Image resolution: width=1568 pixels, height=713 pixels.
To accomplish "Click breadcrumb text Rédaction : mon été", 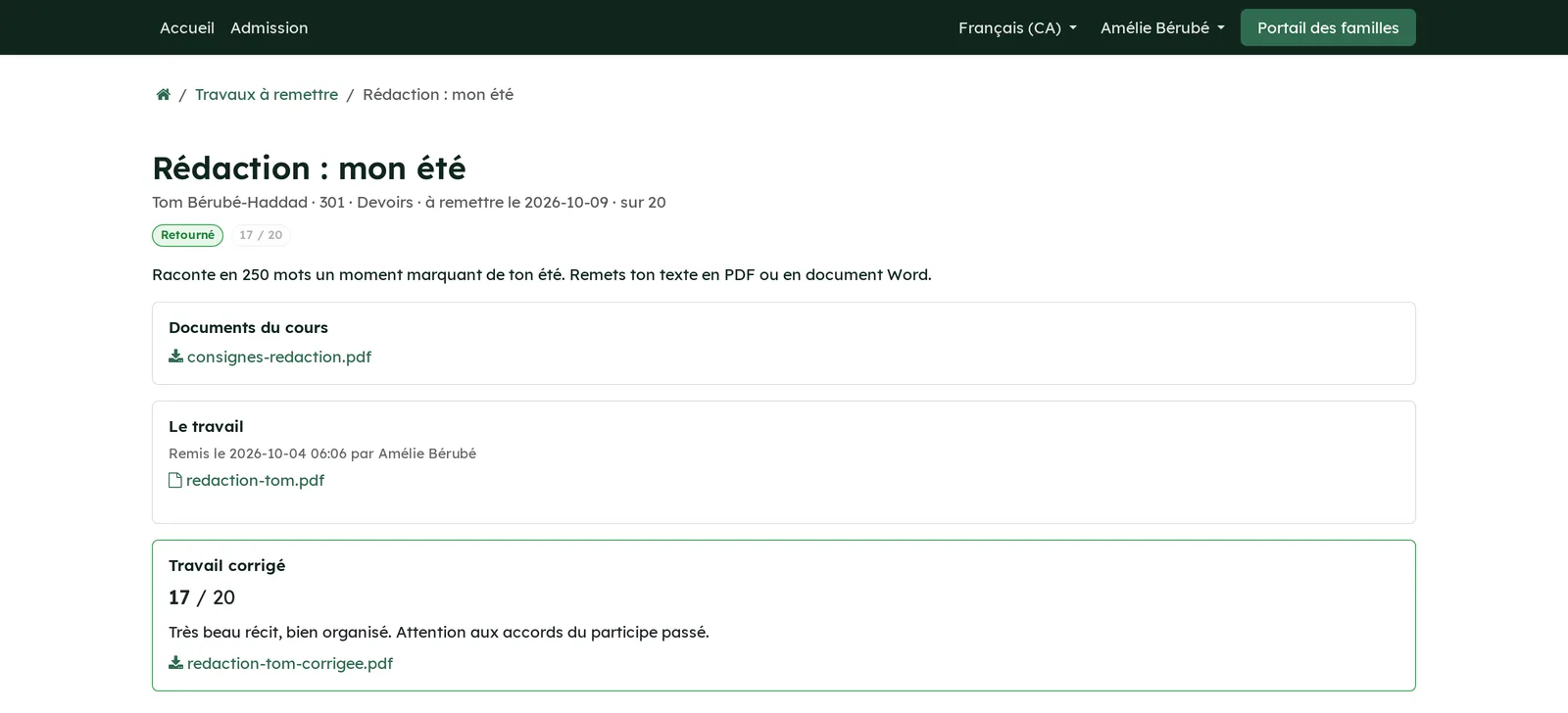I will click(438, 94).
